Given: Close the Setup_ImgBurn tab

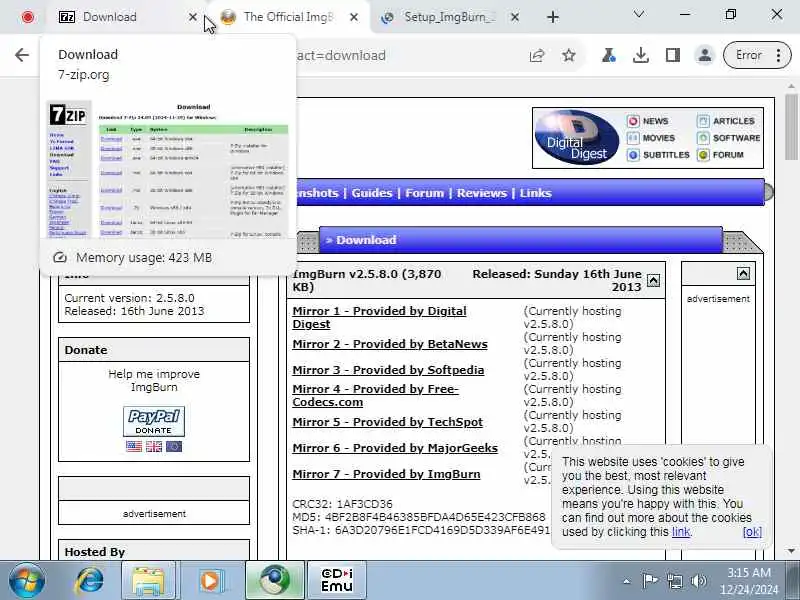Looking at the screenshot, I should point(515,17).
